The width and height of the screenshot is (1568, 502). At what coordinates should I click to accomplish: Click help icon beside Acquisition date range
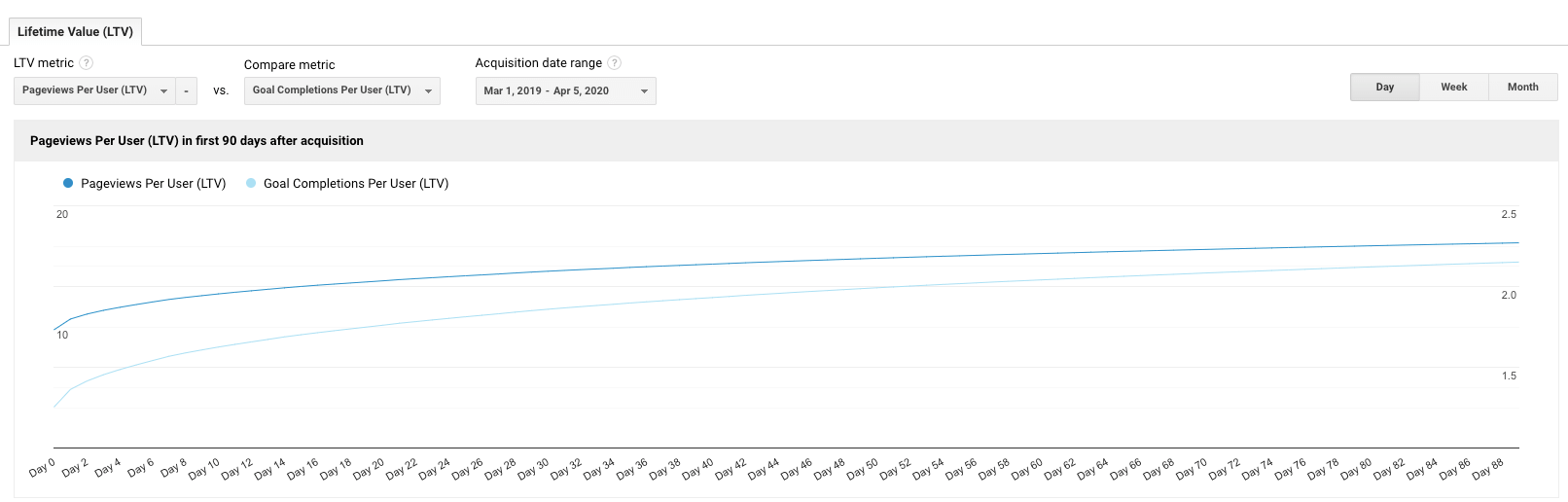click(614, 63)
